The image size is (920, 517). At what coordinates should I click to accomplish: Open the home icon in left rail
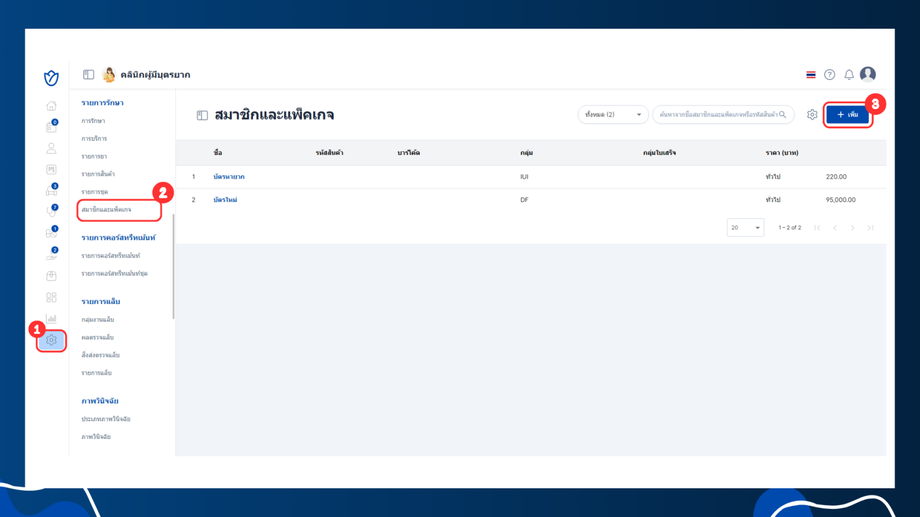51,106
